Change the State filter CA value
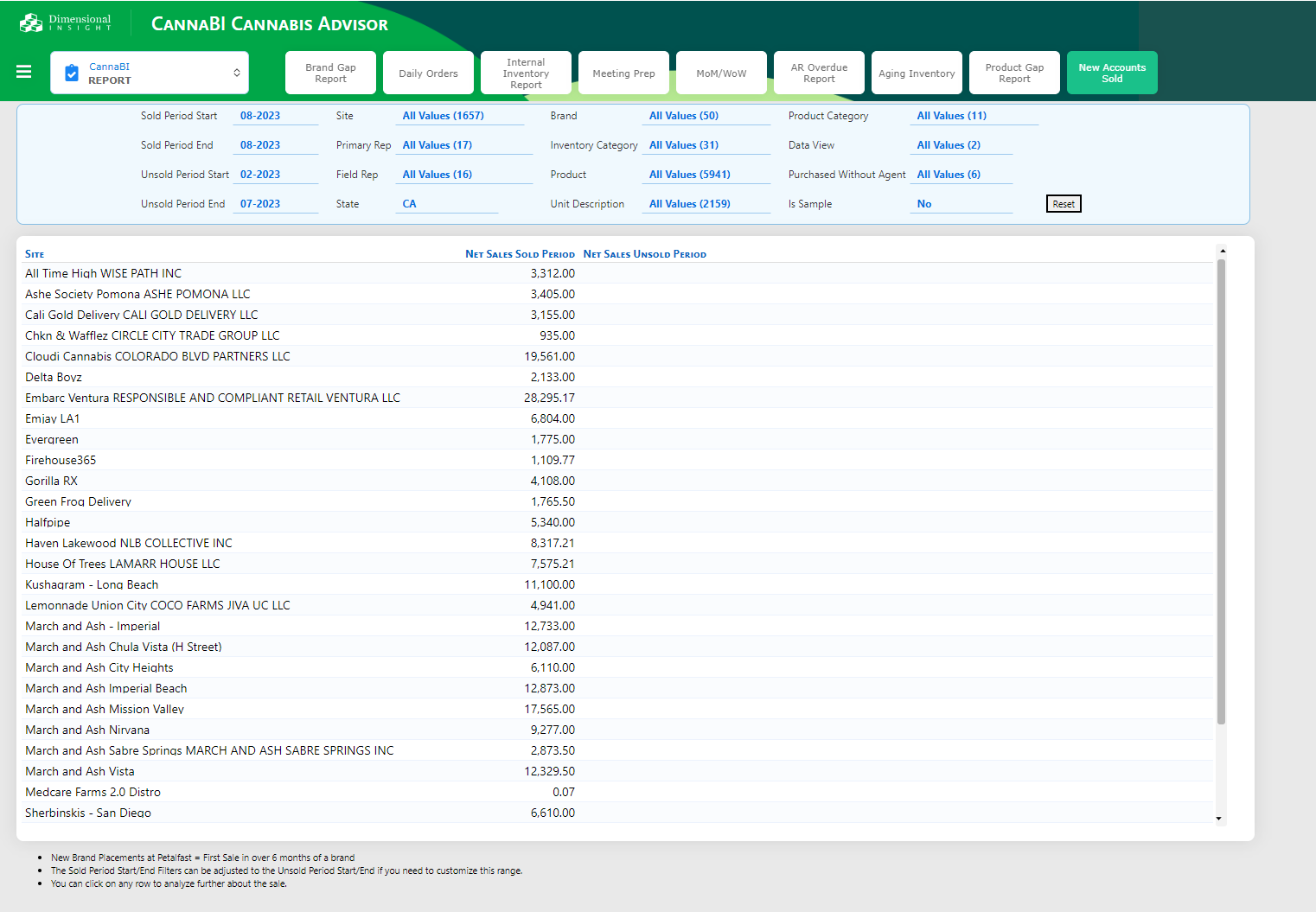 click(447, 204)
